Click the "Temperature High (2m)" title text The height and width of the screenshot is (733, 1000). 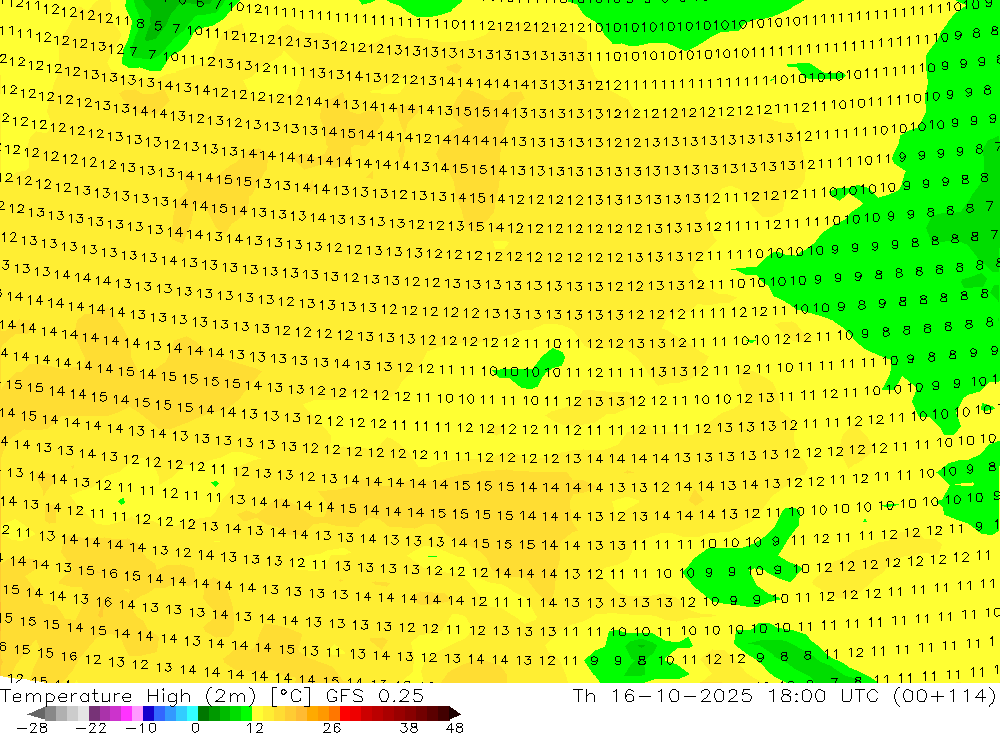(128, 695)
